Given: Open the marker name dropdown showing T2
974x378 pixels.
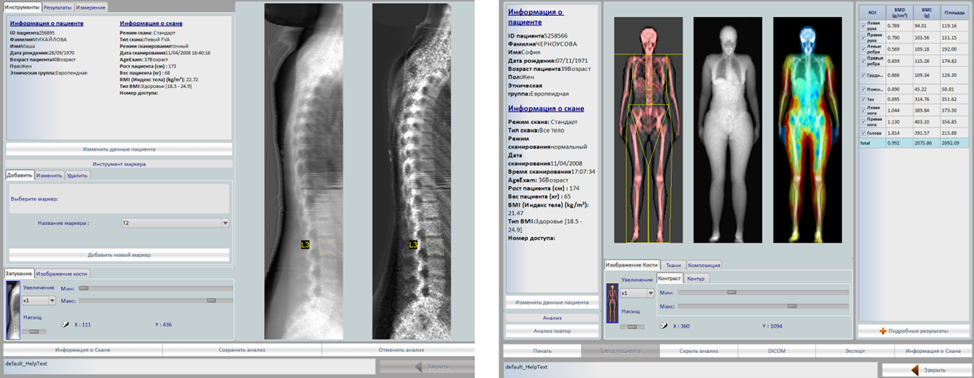Looking at the screenshot, I should click(x=175, y=222).
